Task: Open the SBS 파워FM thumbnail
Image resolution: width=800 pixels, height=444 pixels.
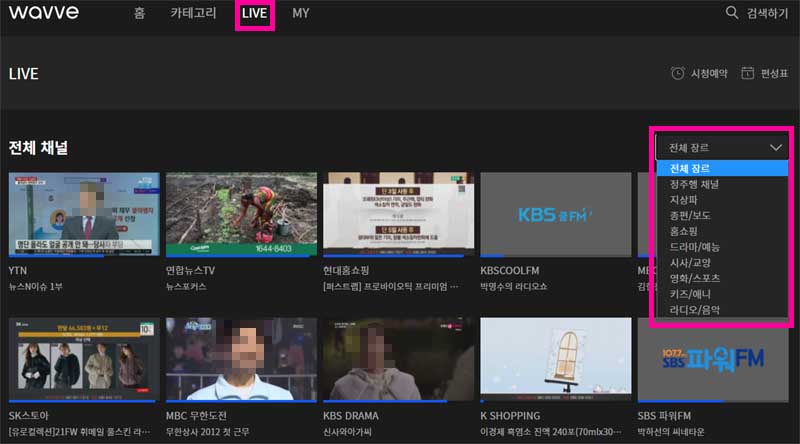Action: coord(713,359)
